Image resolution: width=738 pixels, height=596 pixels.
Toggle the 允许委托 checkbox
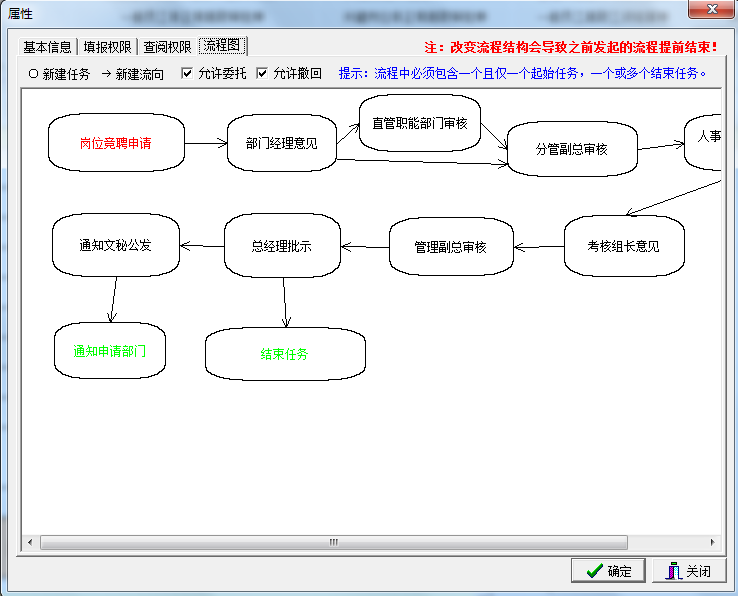click(187, 73)
